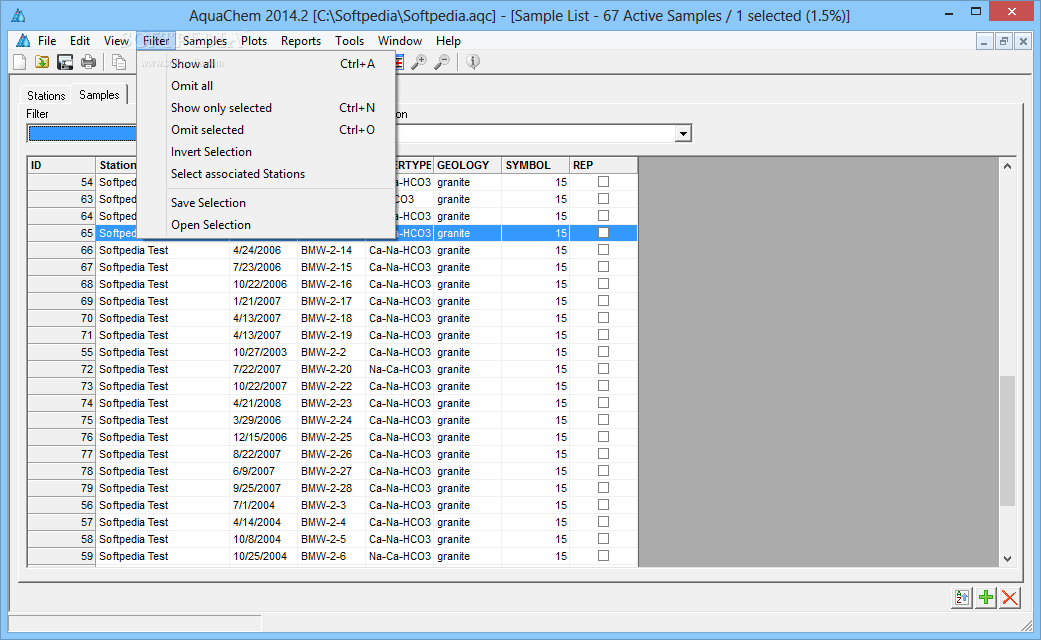Click the scrollbar up arrow
The image size is (1041, 640).
pos(1007,166)
